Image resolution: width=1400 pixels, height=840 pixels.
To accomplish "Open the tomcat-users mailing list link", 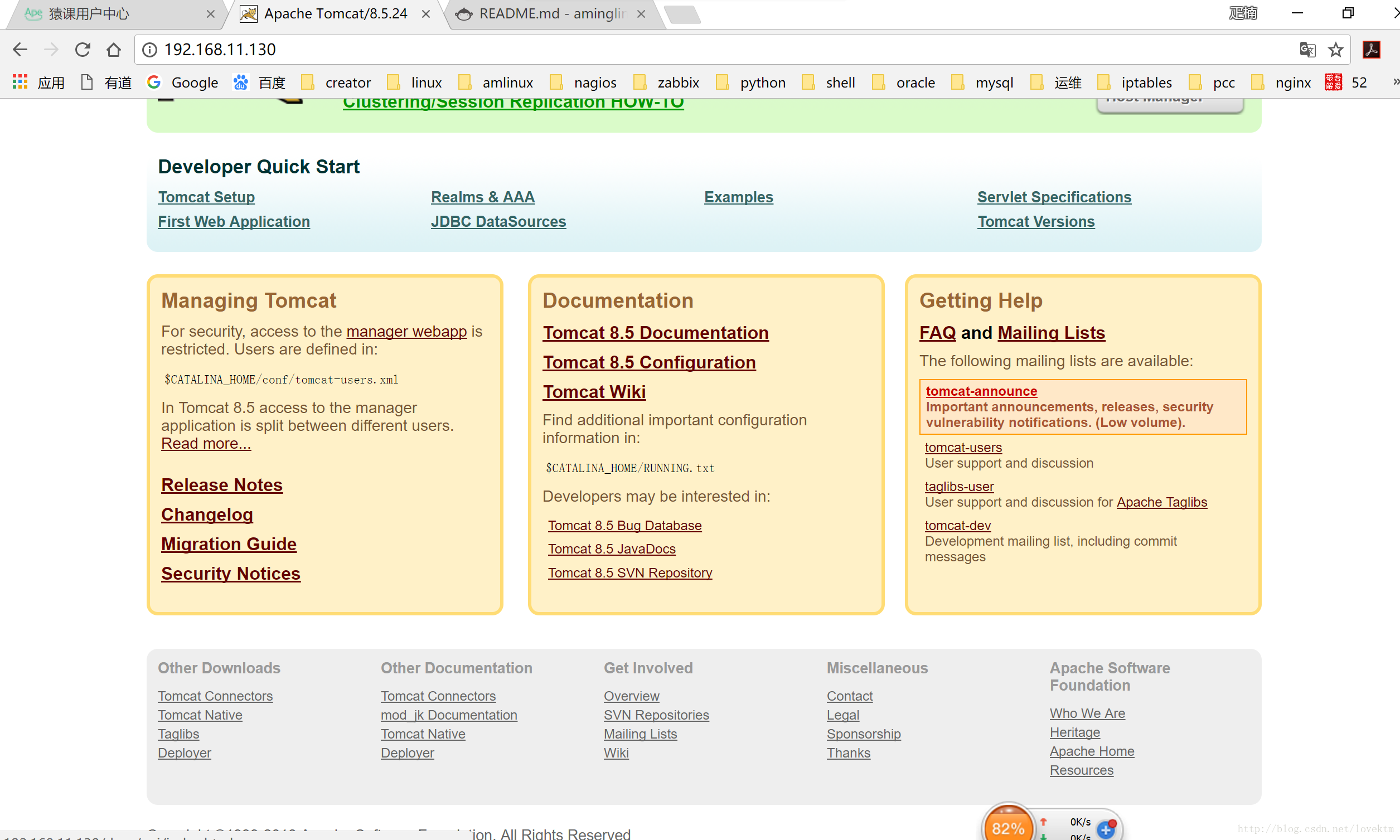I will [x=963, y=447].
